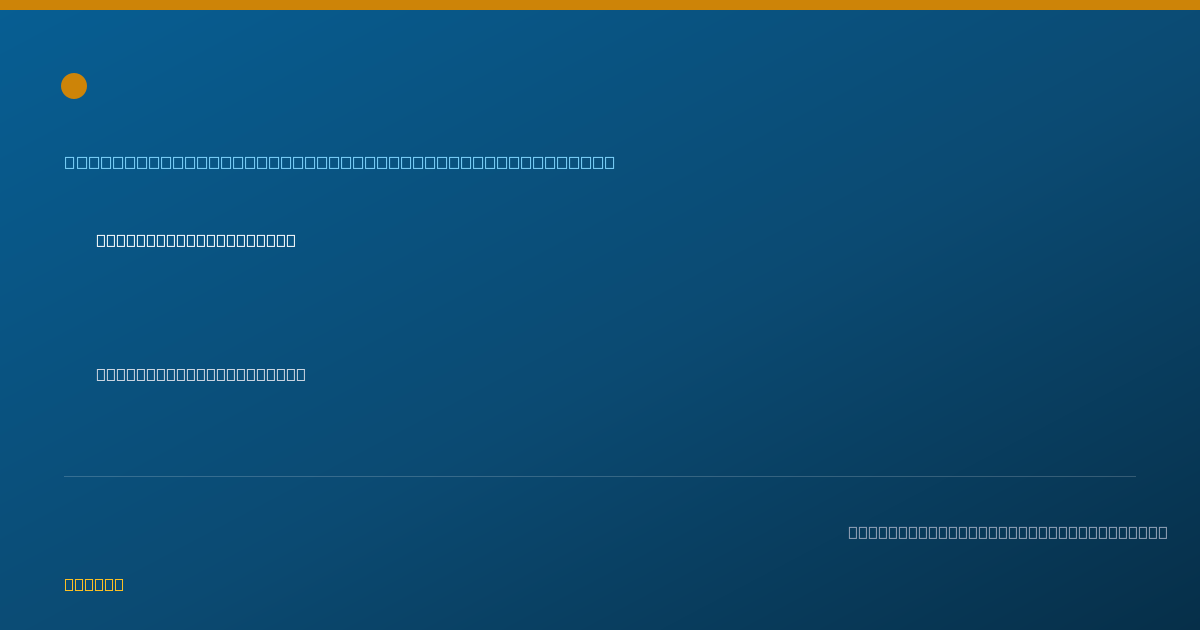This screenshot has height=630, width=1200.
Task: Select the light-blue unreadable heading line
Action: (340, 162)
